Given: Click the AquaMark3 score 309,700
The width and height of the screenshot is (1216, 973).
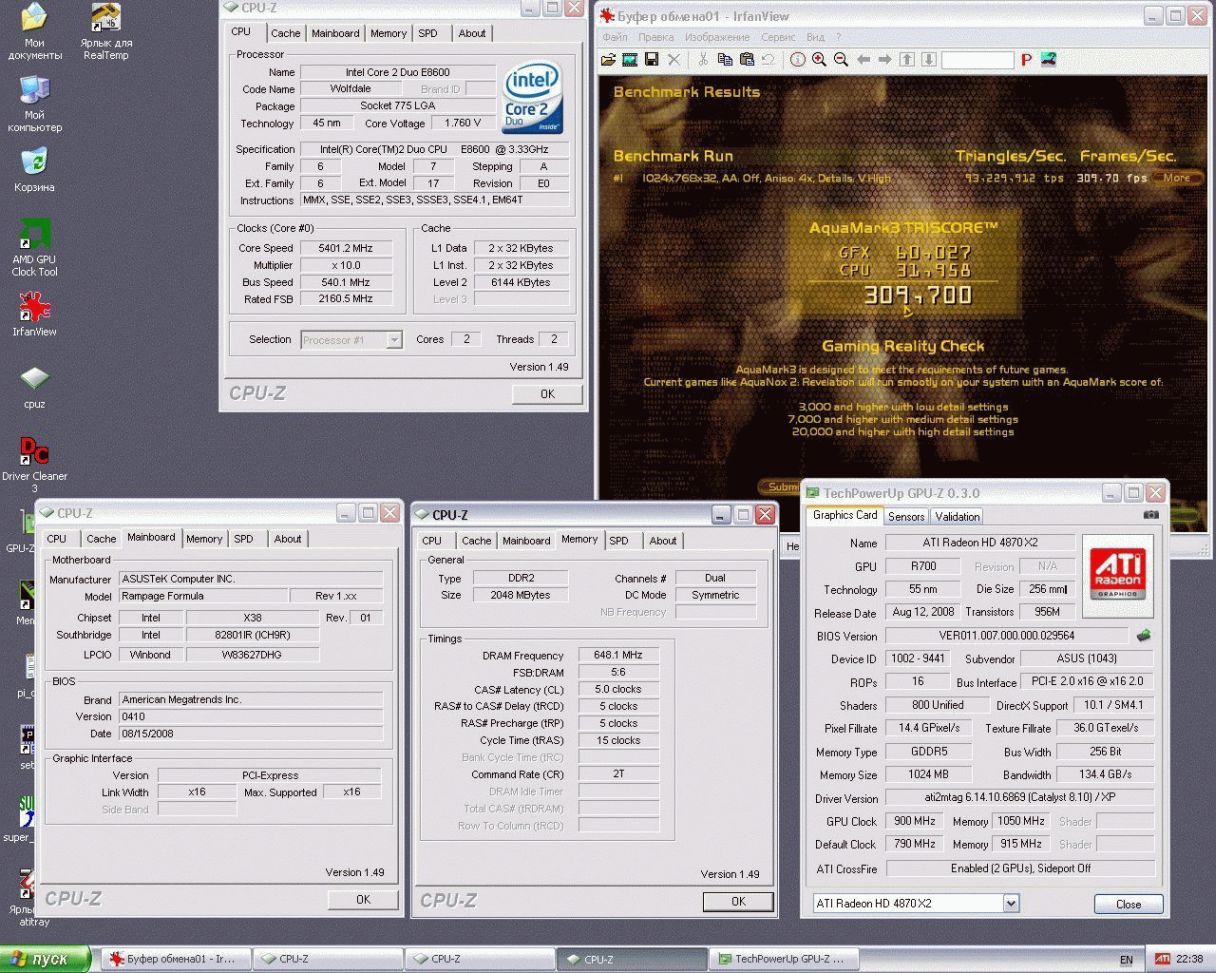Looking at the screenshot, I should click(916, 294).
